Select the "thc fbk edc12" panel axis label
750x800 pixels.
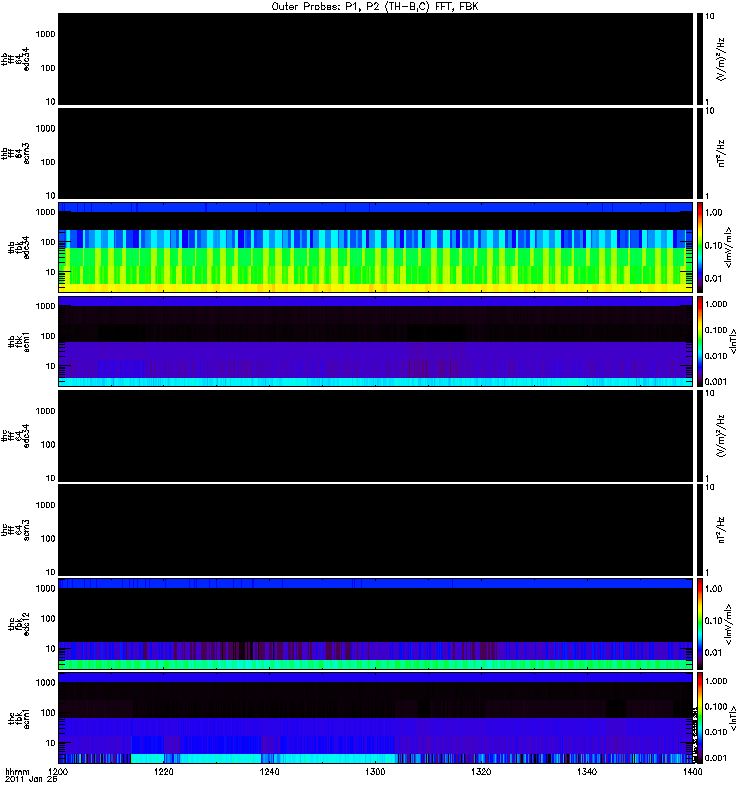click(19, 624)
